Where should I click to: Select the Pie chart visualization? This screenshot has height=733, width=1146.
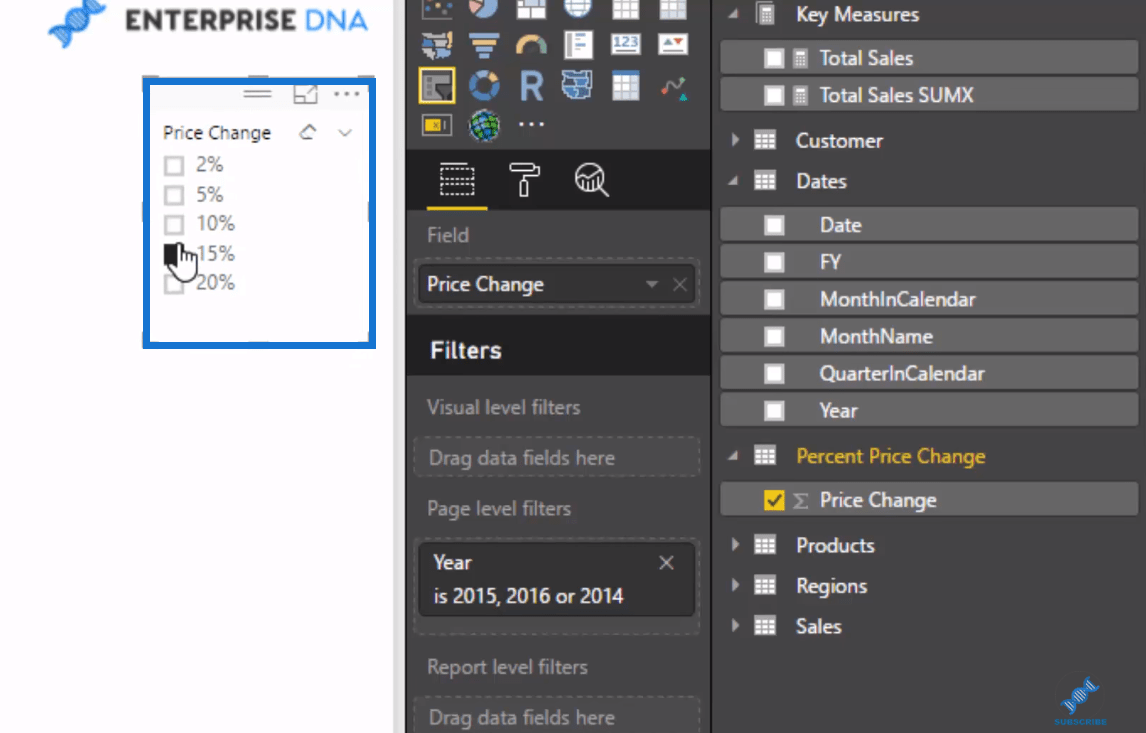click(484, 9)
